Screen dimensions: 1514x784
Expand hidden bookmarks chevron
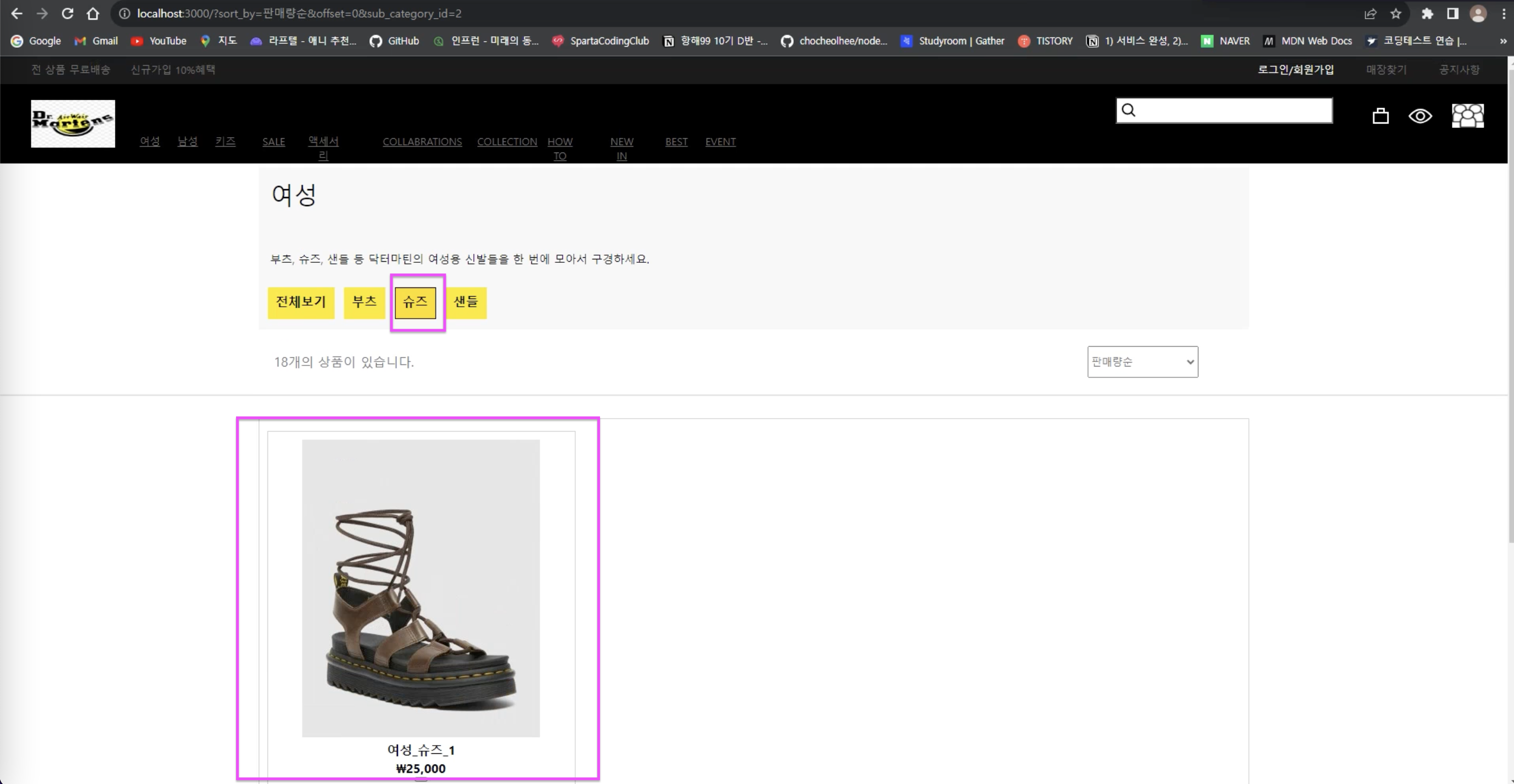1503,41
